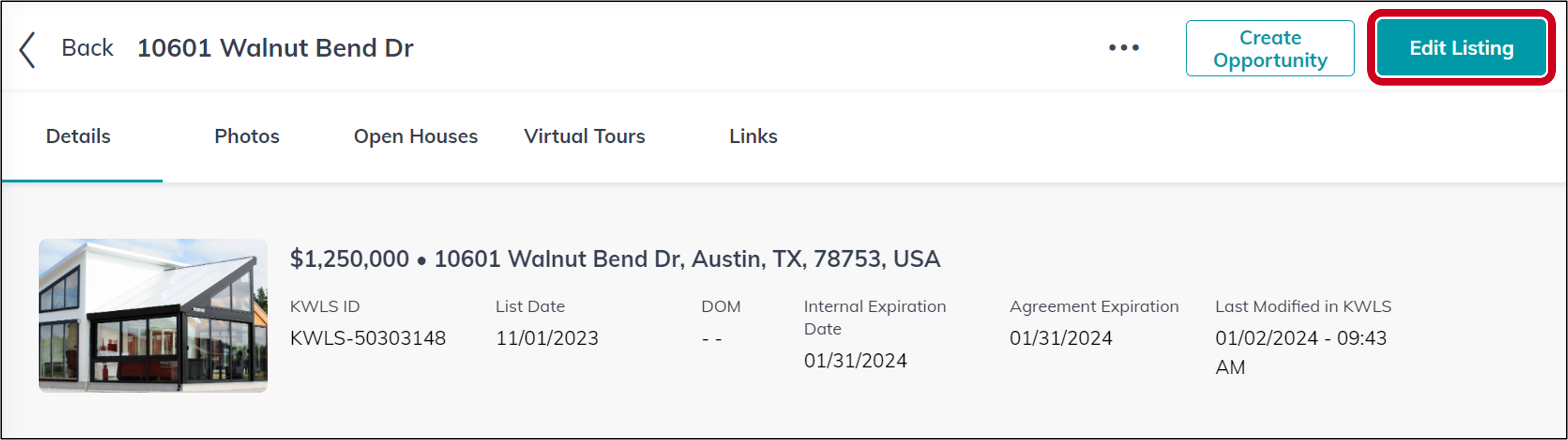Click the List Date value 11/01/2023
The image size is (1568, 440).
tap(547, 338)
